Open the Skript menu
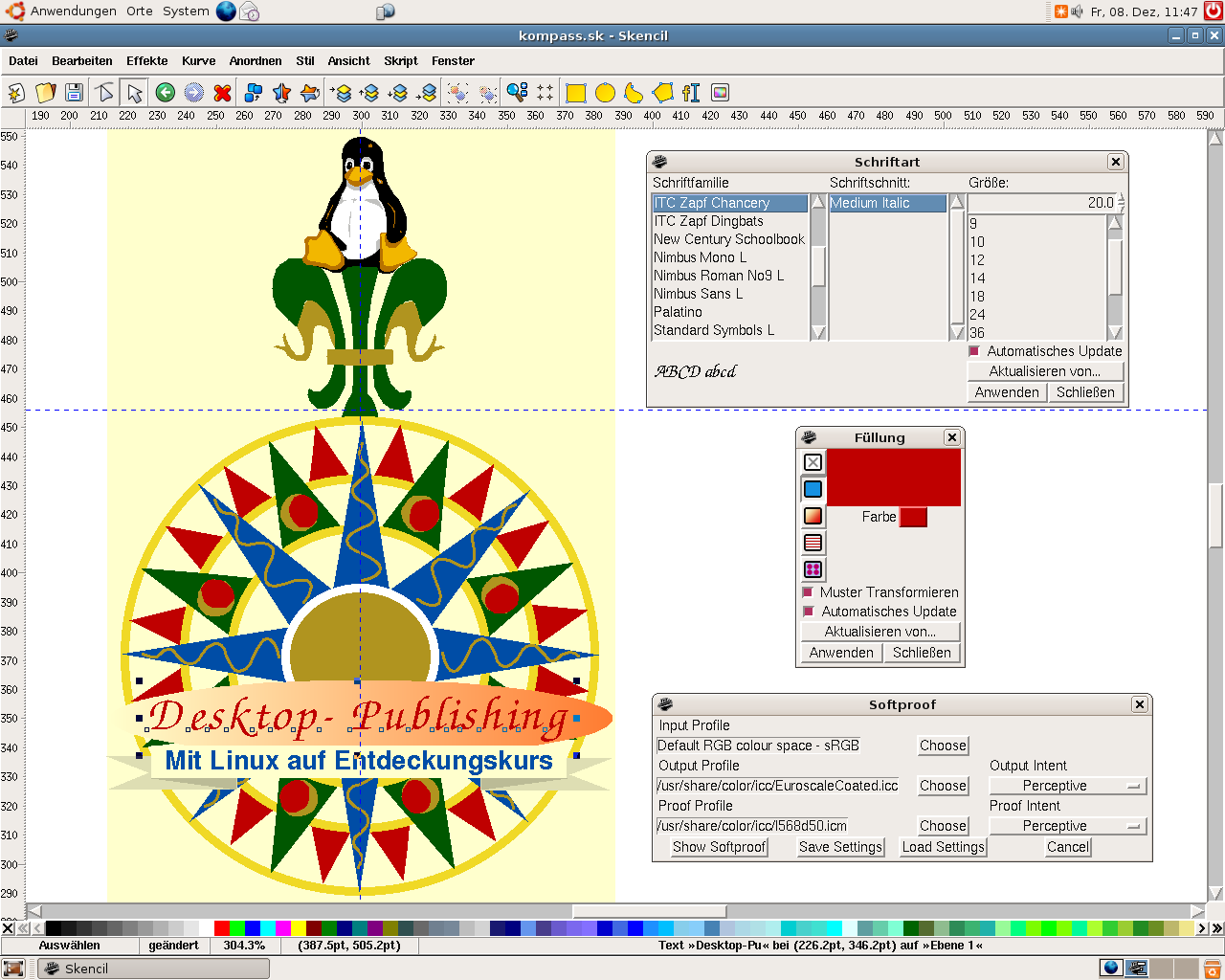 pyautogui.click(x=401, y=60)
